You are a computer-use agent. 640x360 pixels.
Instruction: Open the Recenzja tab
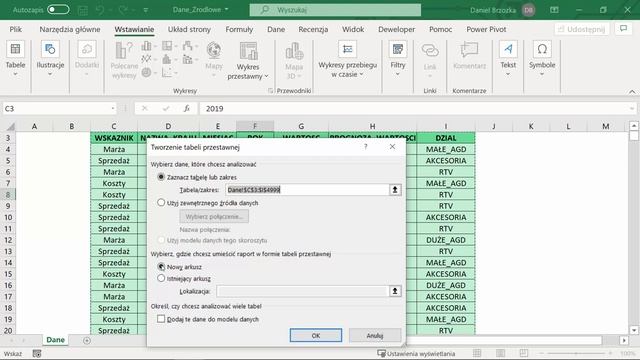pyautogui.click(x=313, y=29)
